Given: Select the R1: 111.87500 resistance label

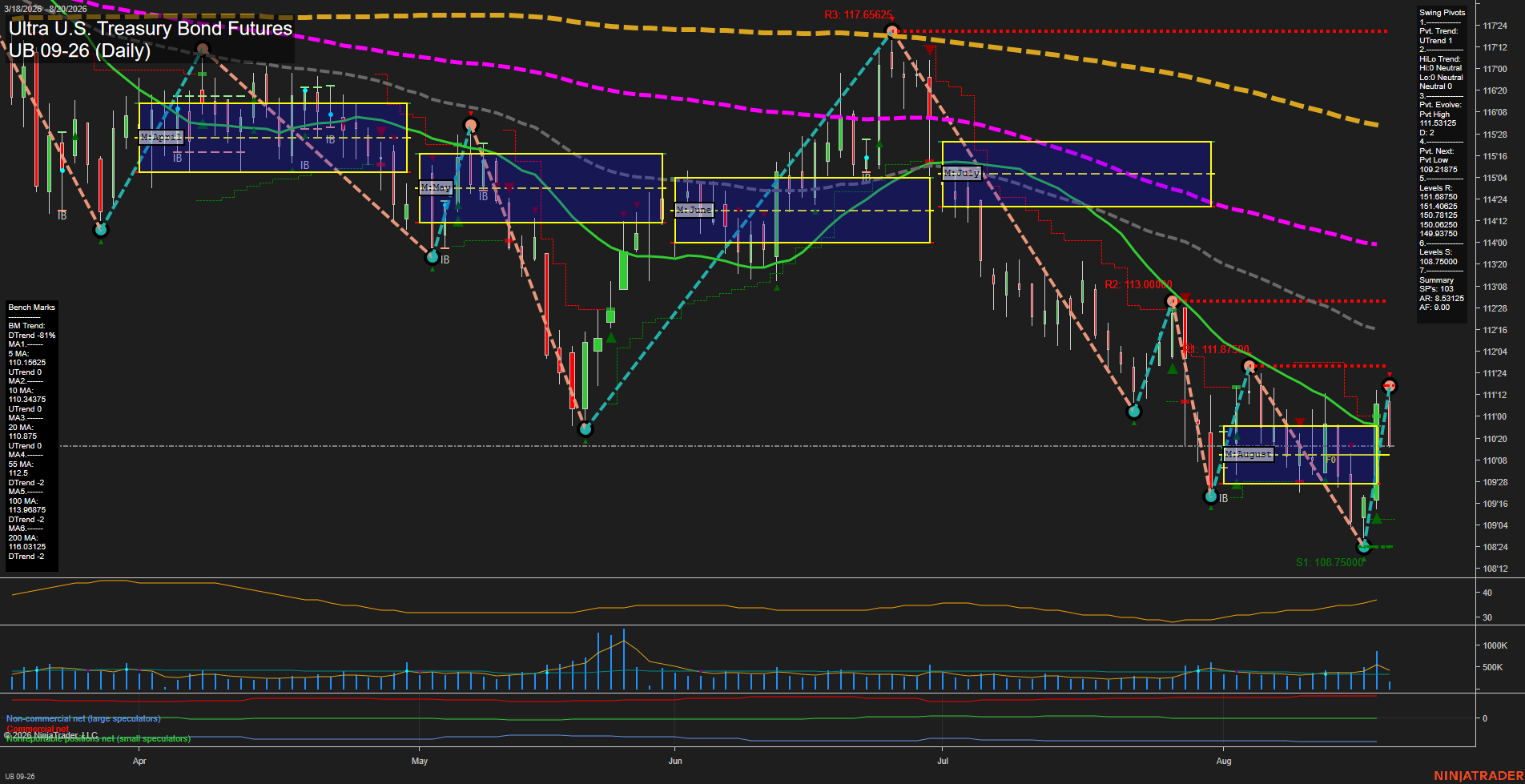Looking at the screenshot, I should [1217, 350].
